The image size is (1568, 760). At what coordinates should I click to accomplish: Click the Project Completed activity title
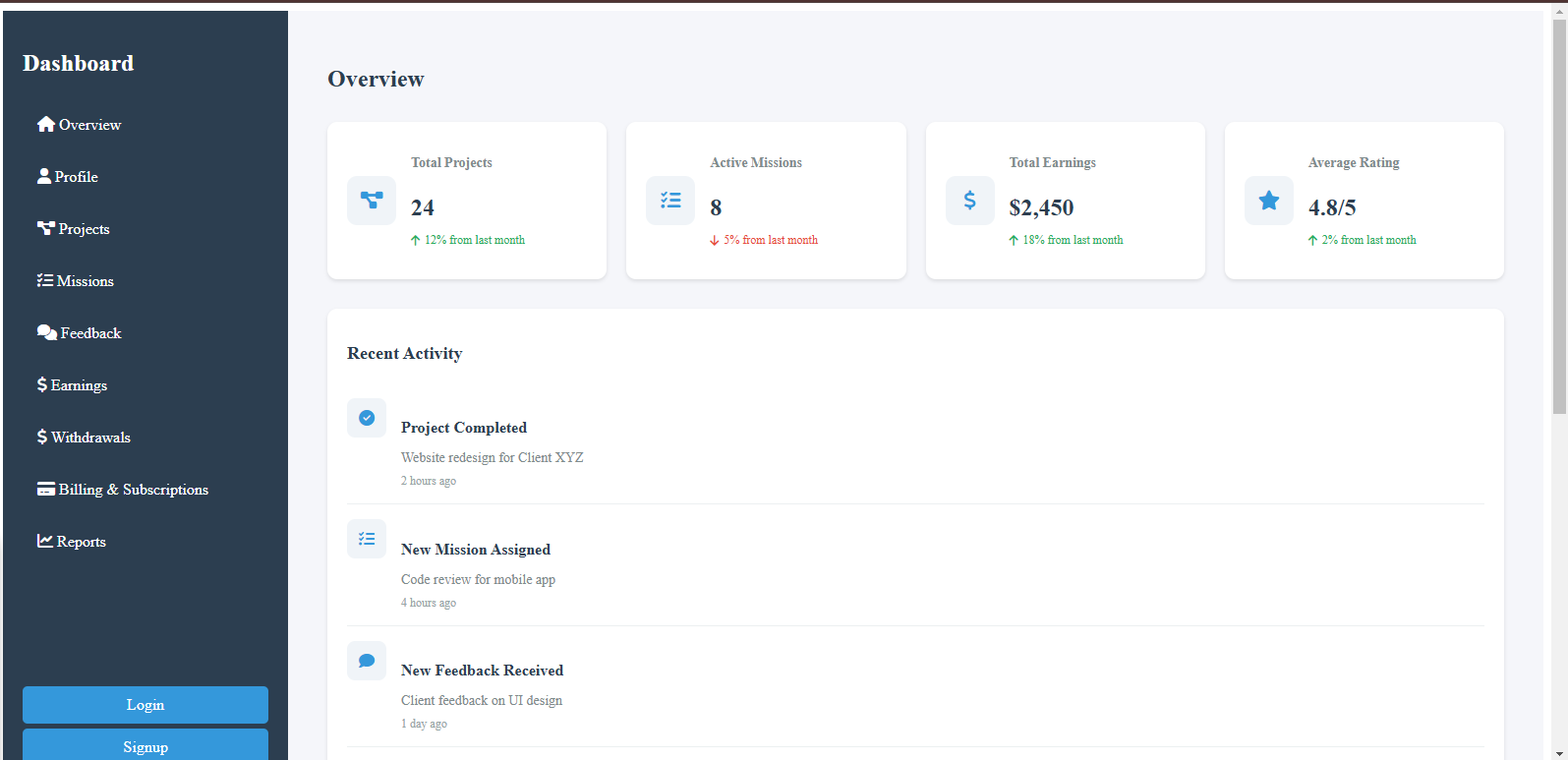(464, 428)
